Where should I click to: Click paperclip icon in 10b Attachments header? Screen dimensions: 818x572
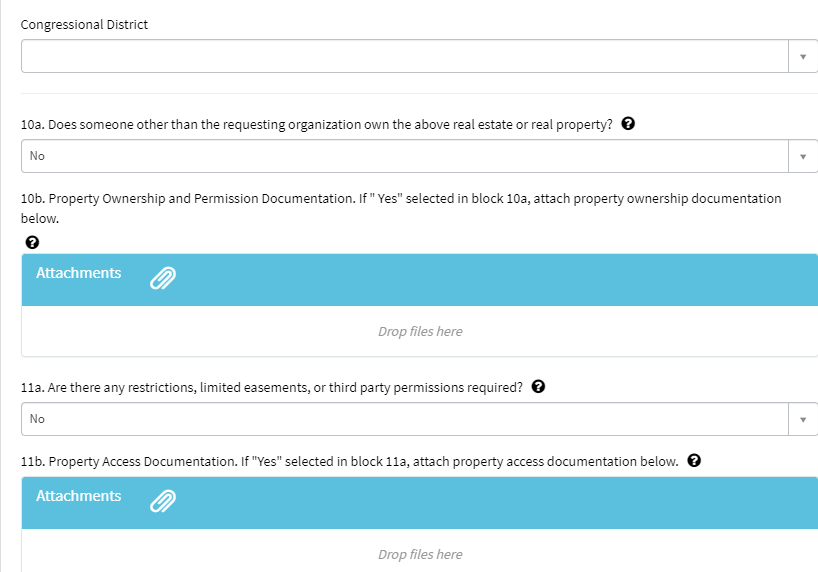162,279
